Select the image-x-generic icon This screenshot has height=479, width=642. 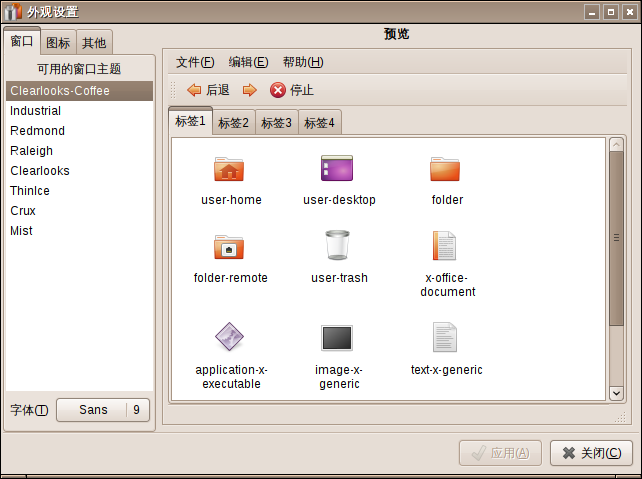337,338
